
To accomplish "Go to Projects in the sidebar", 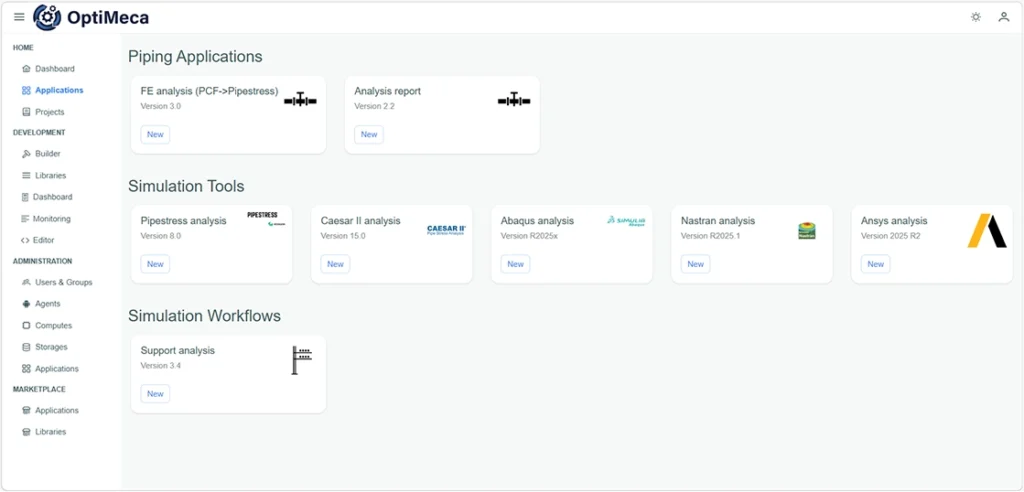I will 49,112.
